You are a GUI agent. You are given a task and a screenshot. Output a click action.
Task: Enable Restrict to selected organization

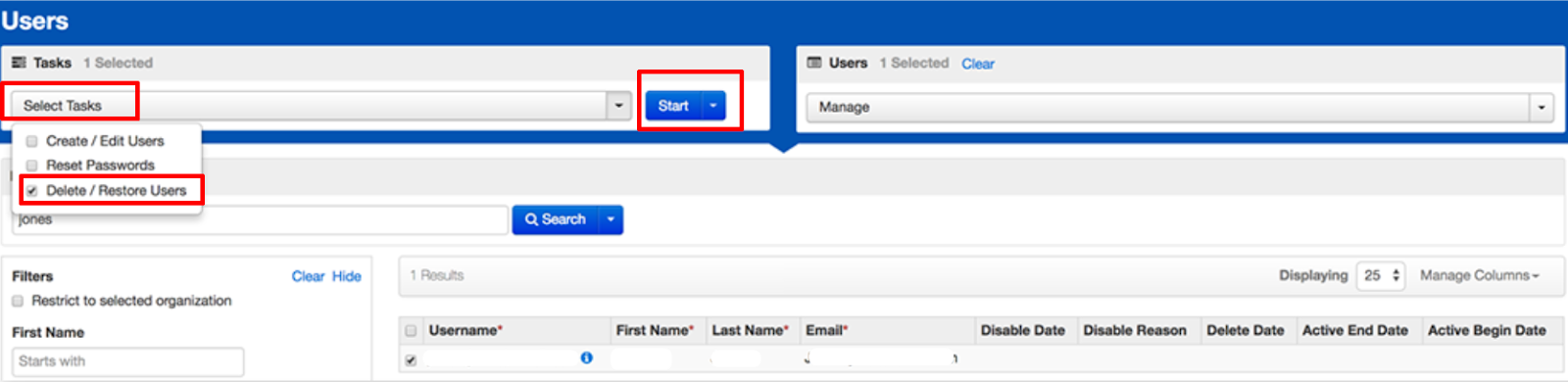click(x=18, y=301)
